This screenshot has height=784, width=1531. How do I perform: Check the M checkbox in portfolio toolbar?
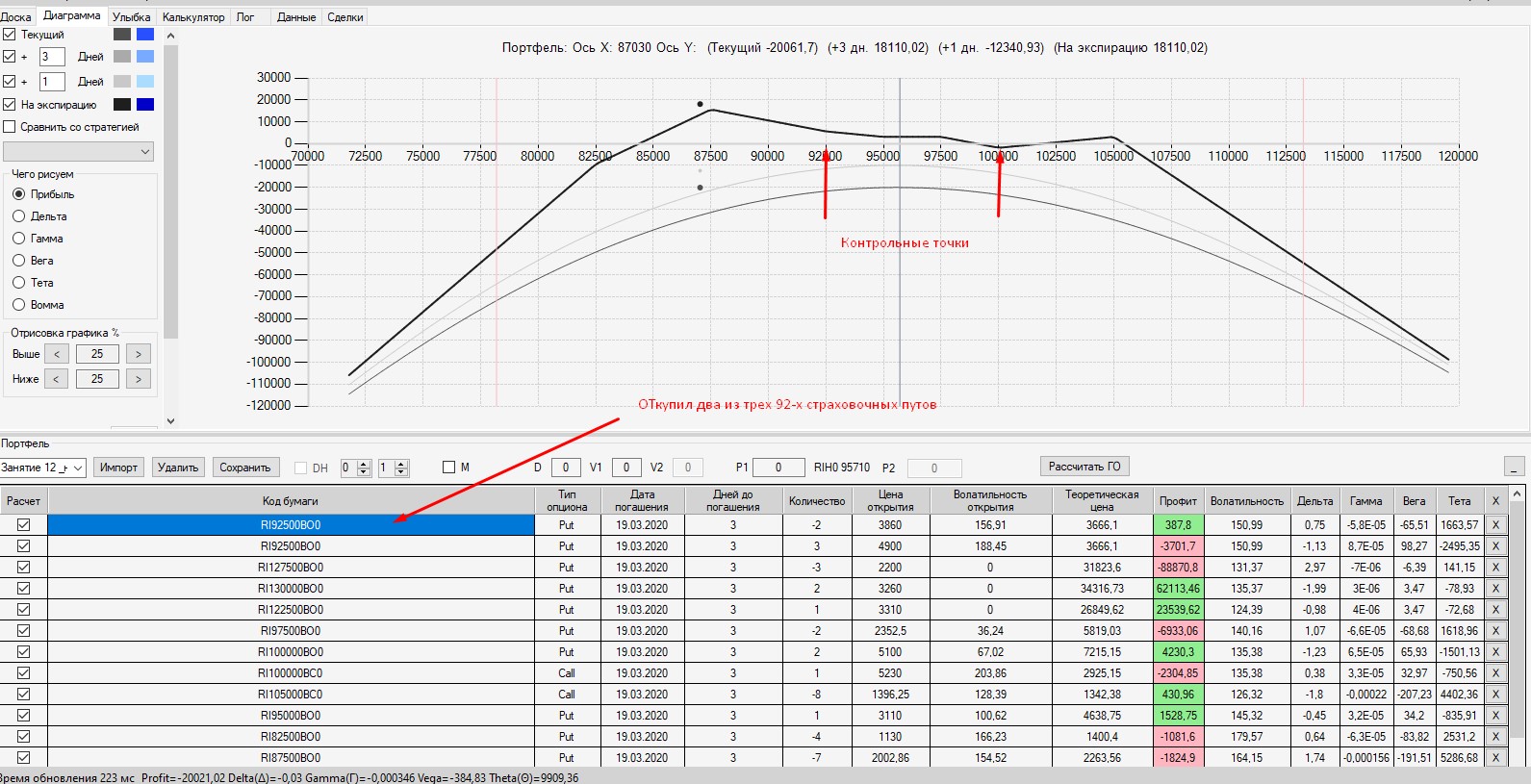point(448,468)
